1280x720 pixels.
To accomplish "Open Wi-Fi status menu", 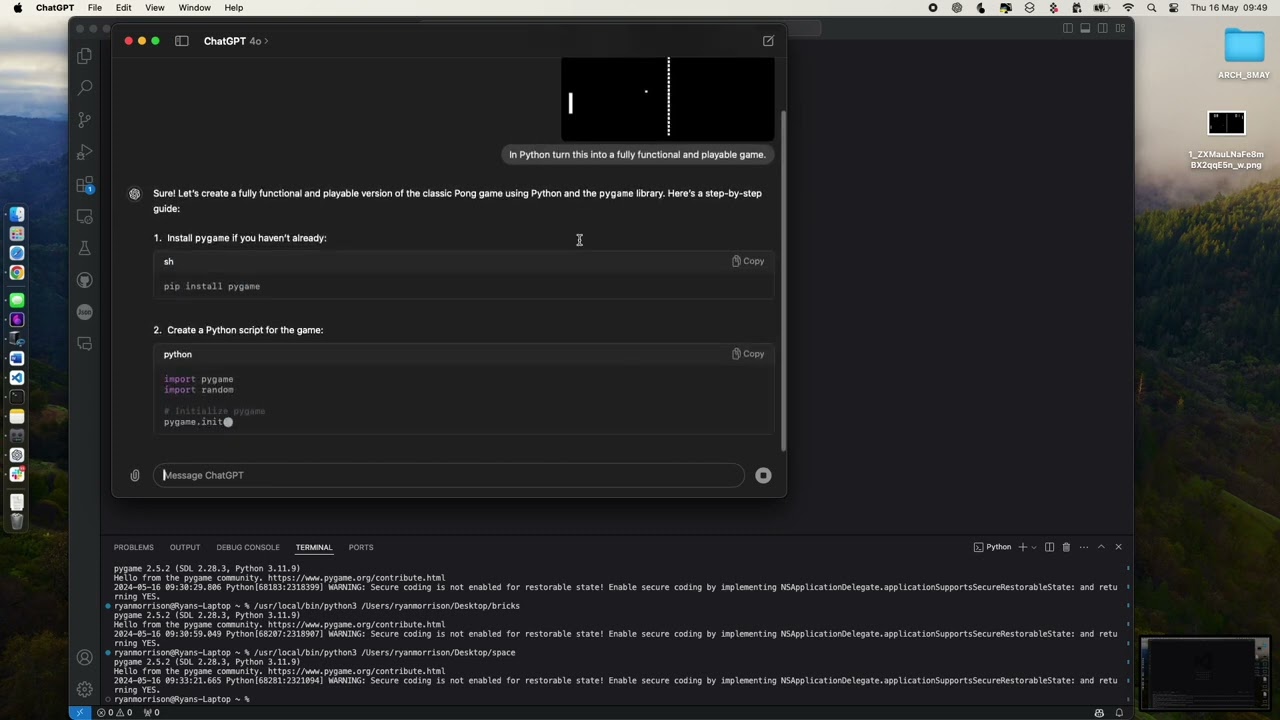I will [1128, 8].
